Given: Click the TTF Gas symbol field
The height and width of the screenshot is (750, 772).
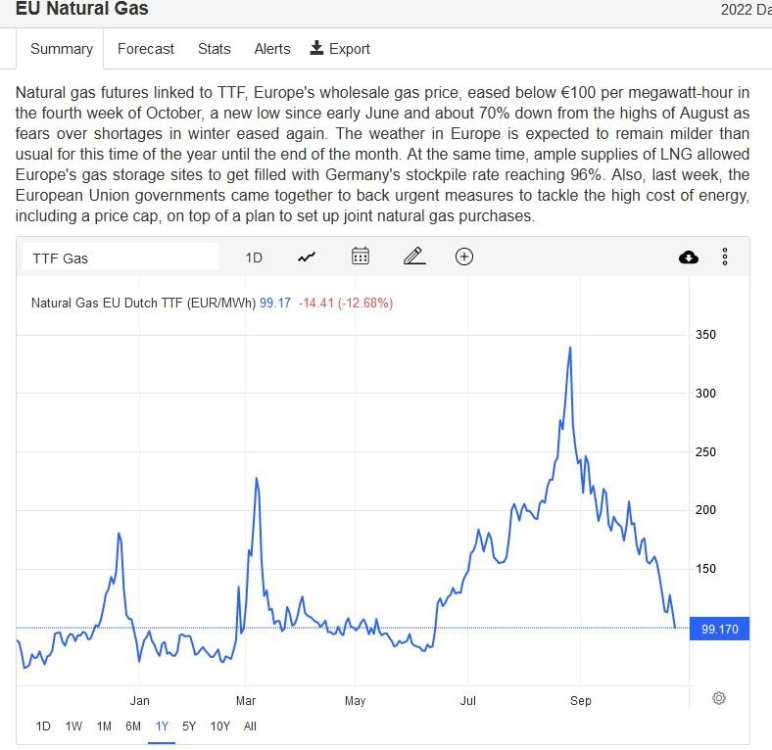Looking at the screenshot, I should 120,257.
